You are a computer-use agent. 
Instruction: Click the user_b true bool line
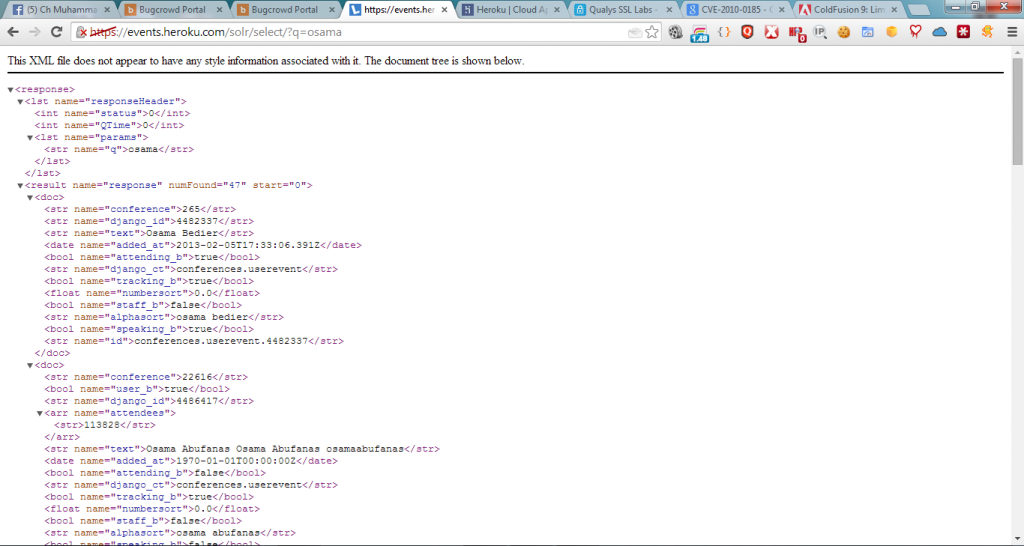click(x=137, y=389)
